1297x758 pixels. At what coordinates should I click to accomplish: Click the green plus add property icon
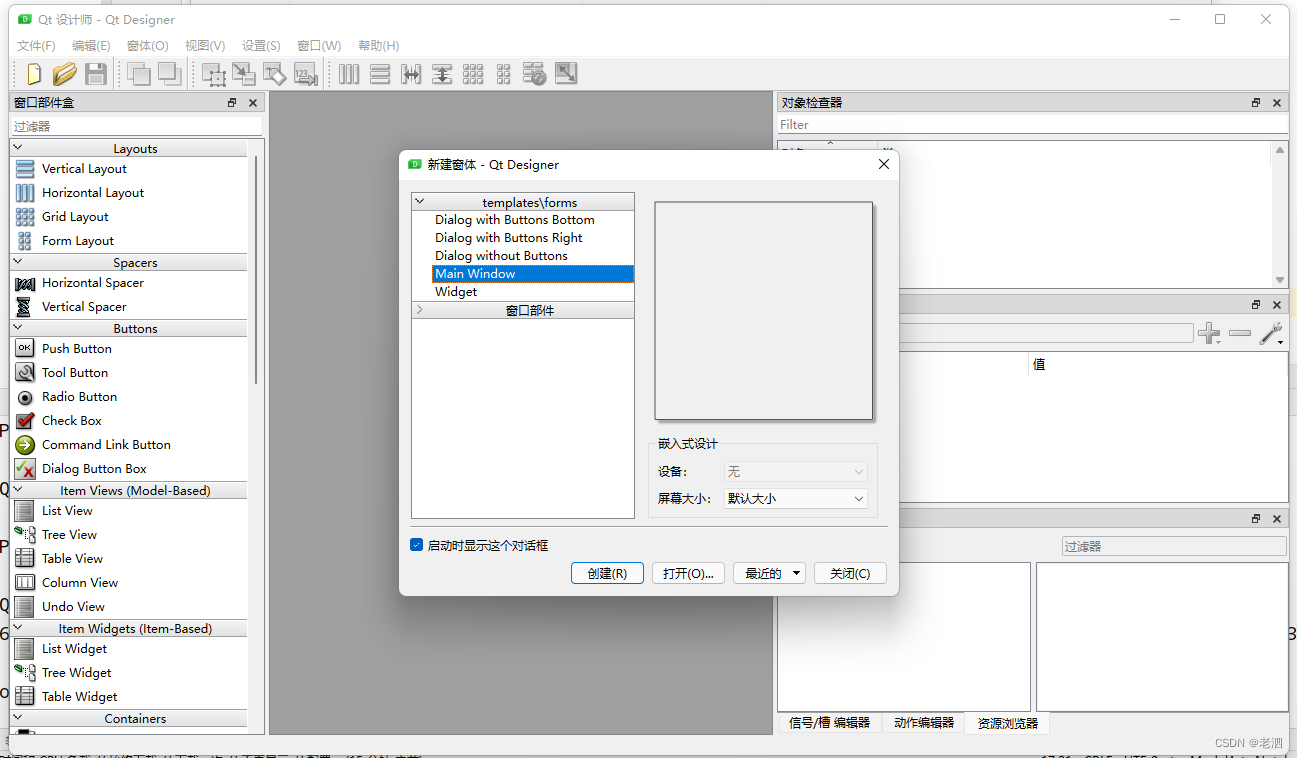pos(1209,334)
